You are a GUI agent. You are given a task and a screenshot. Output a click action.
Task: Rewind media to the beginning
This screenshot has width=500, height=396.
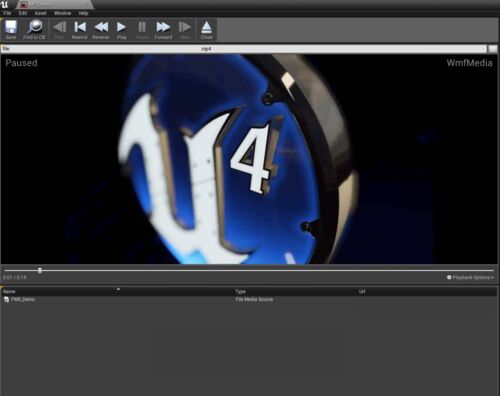click(x=80, y=30)
